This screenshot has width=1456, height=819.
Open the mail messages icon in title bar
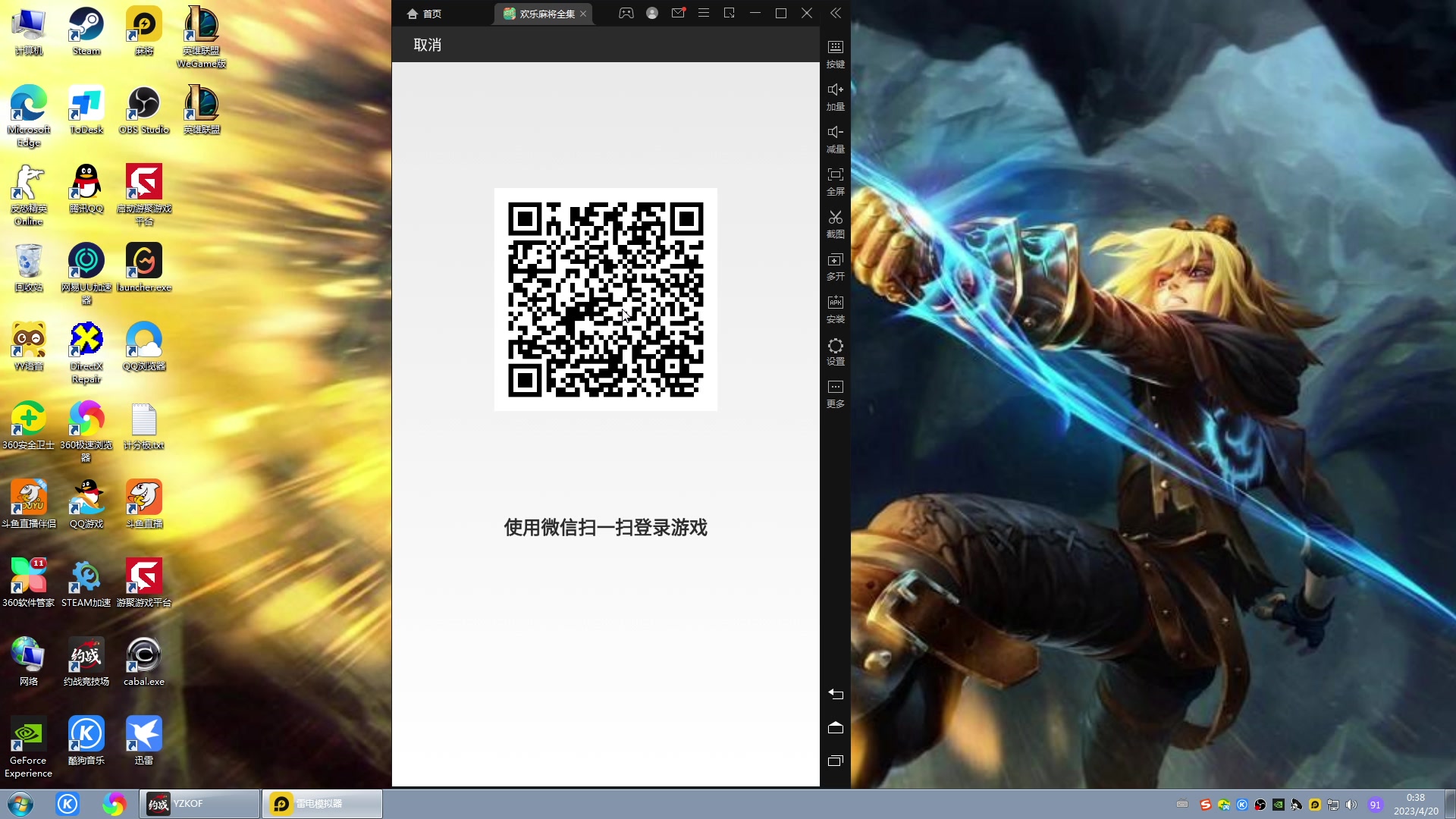(x=678, y=13)
